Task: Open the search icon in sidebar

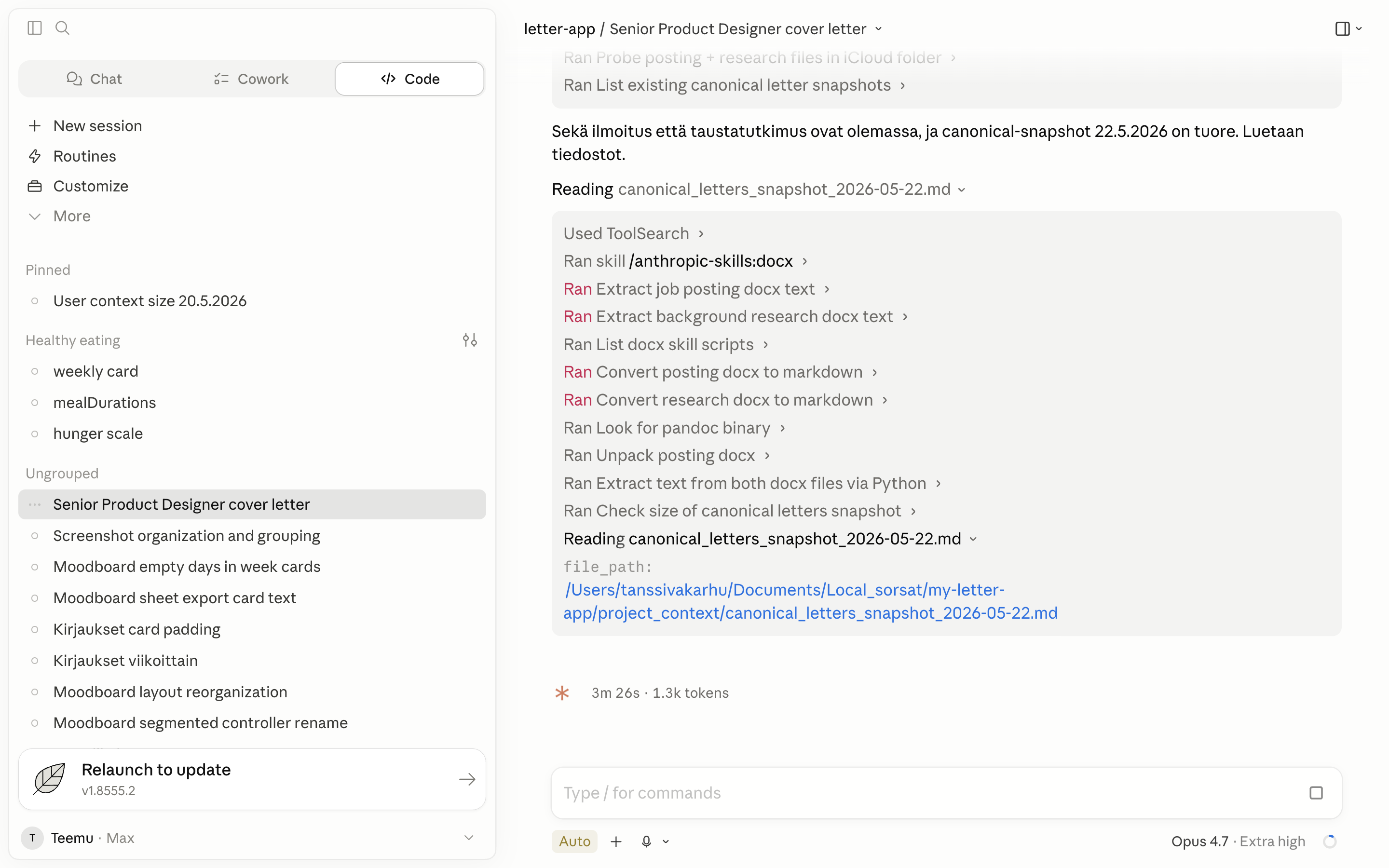Action: pos(63,28)
